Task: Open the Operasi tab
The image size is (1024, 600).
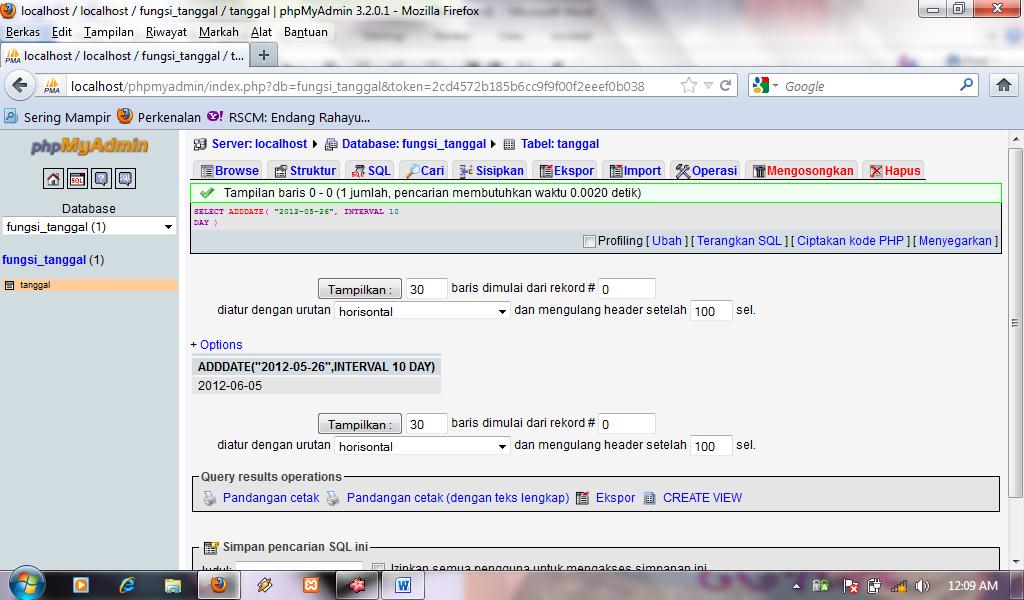Action: tap(707, 171)
